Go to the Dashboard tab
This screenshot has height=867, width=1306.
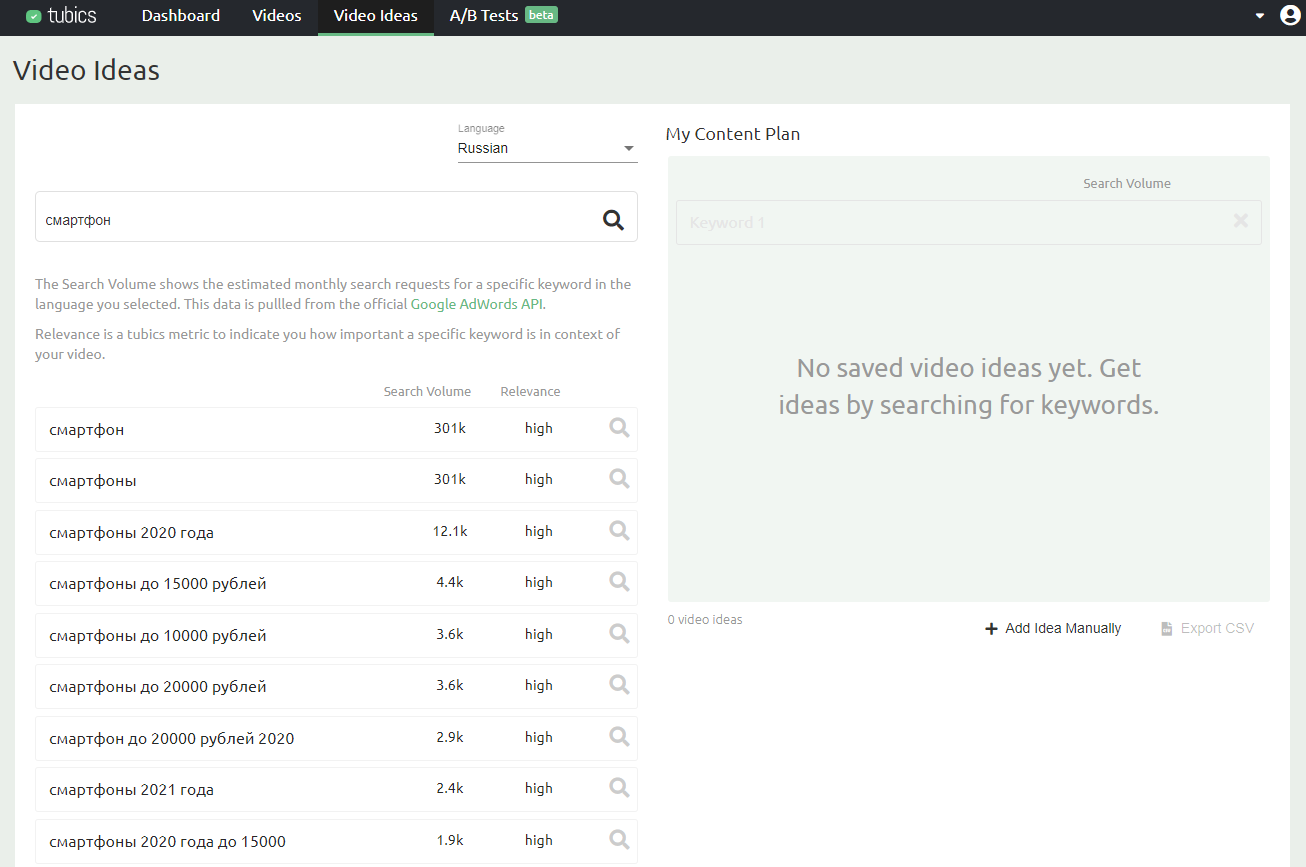pyautogui.click(x=181, y=16)
